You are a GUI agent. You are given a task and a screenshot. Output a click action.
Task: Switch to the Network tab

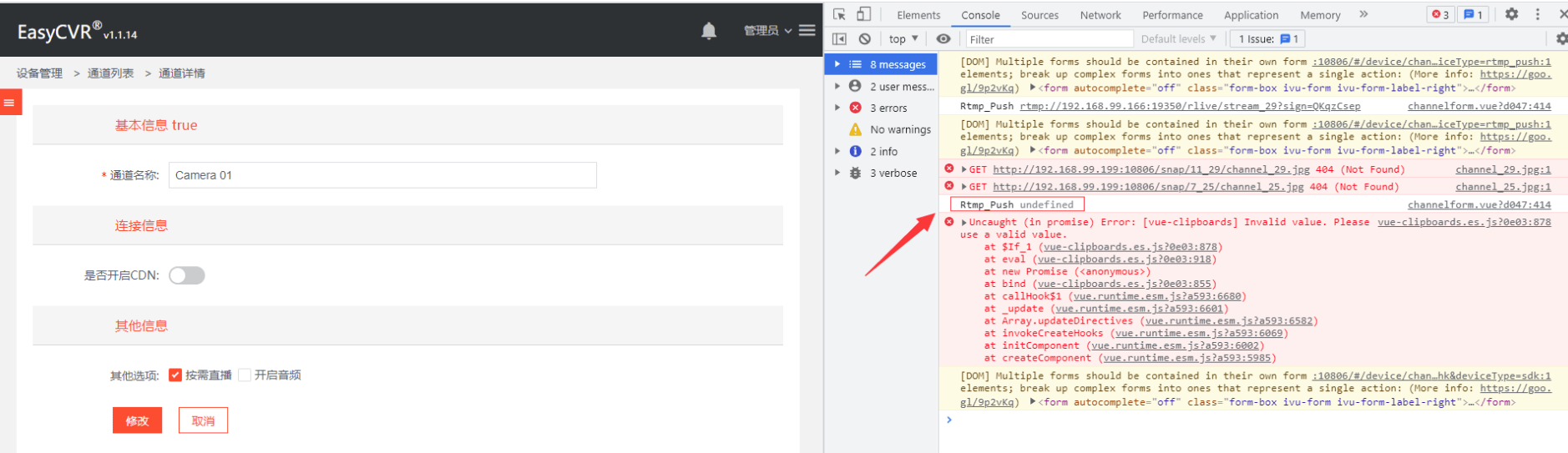point(1100,15)
